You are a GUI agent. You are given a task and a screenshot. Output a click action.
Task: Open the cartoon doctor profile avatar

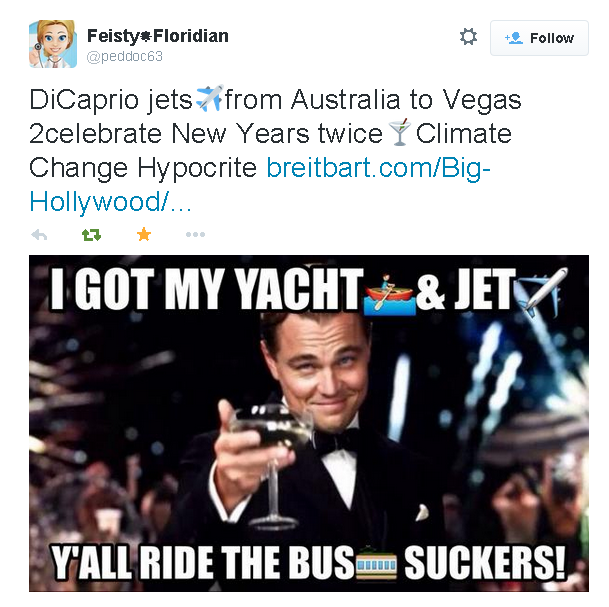coord(53,44)
